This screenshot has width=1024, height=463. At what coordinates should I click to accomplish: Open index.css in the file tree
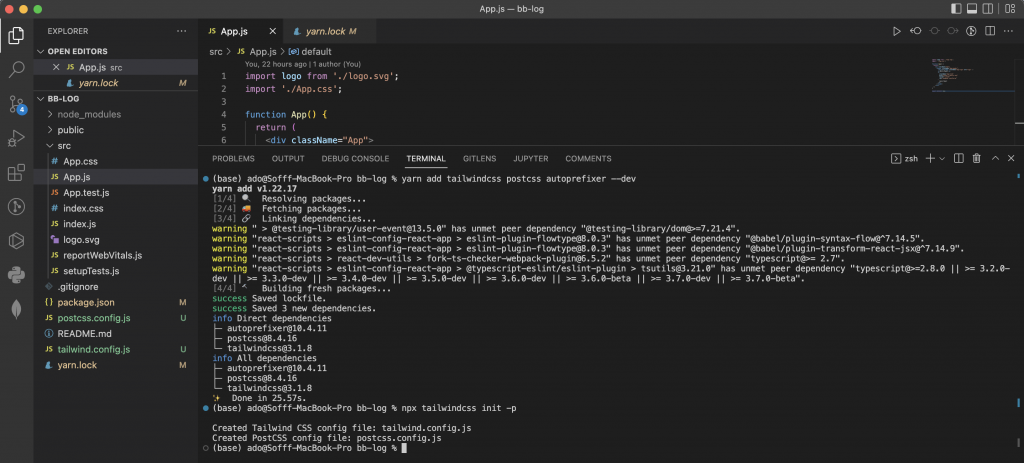tap(116, 208)
